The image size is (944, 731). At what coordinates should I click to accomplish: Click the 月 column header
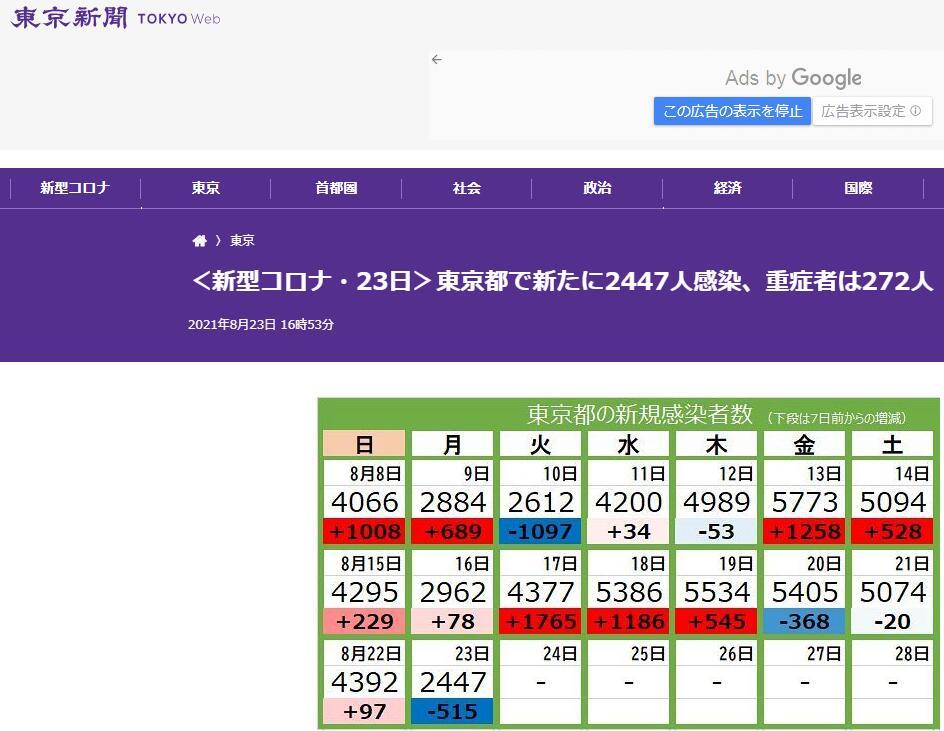452,444
